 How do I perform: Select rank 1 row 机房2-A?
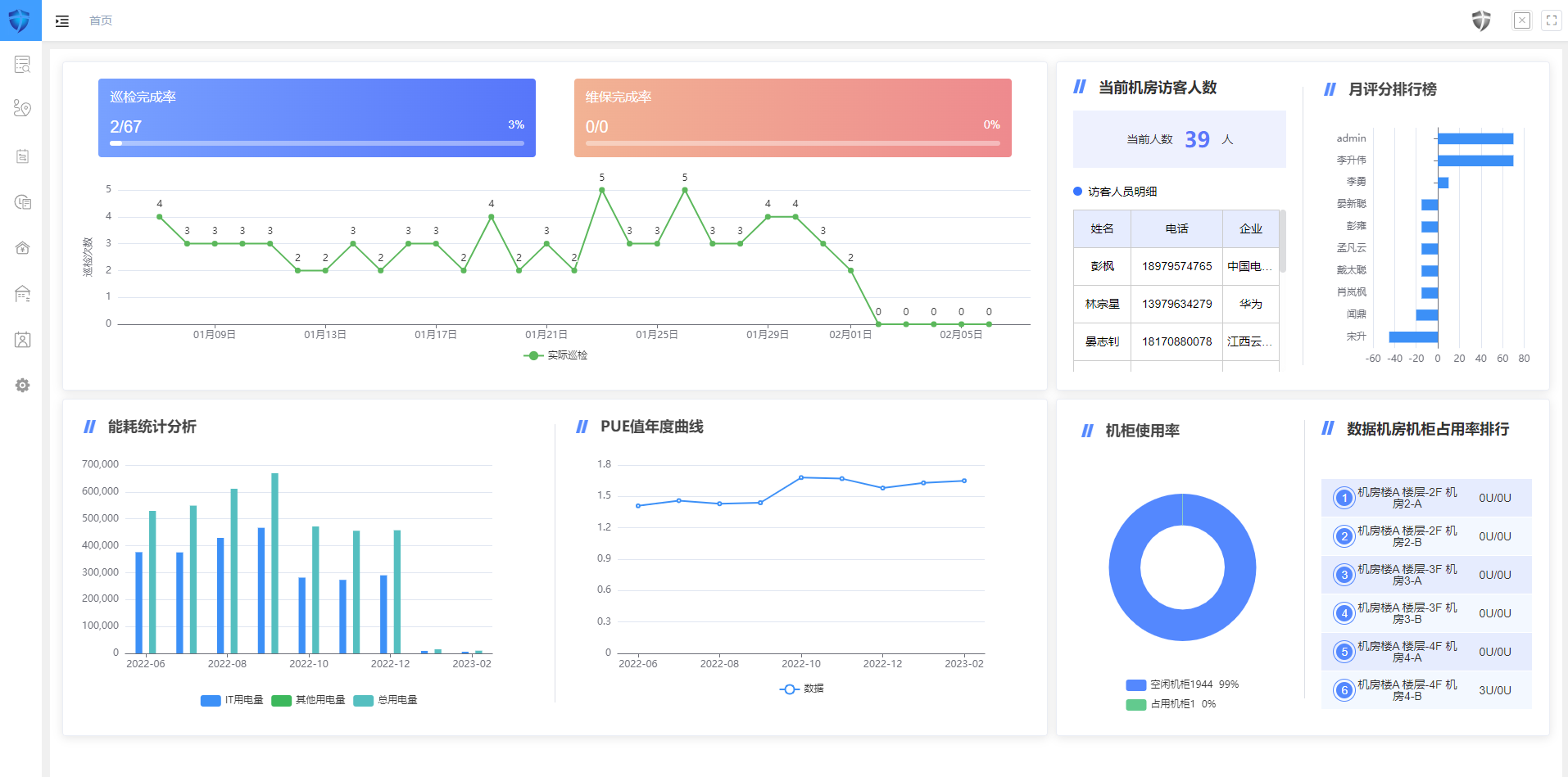point(1426,498)
